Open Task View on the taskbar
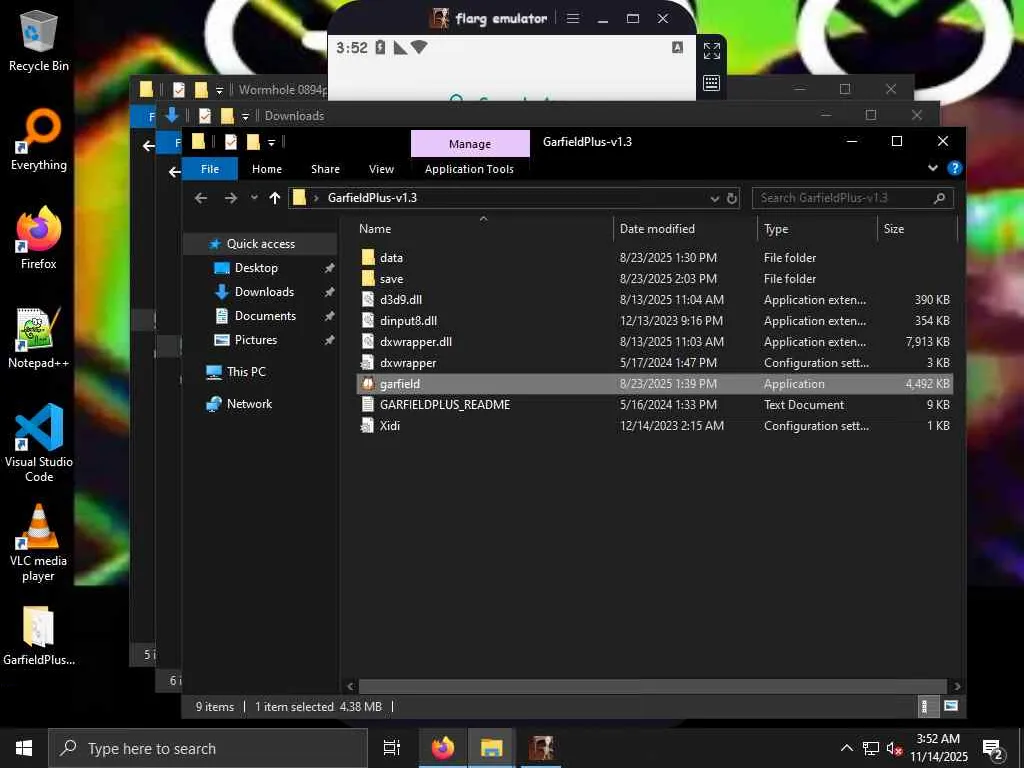1024x768 pixels. (392, 748)
